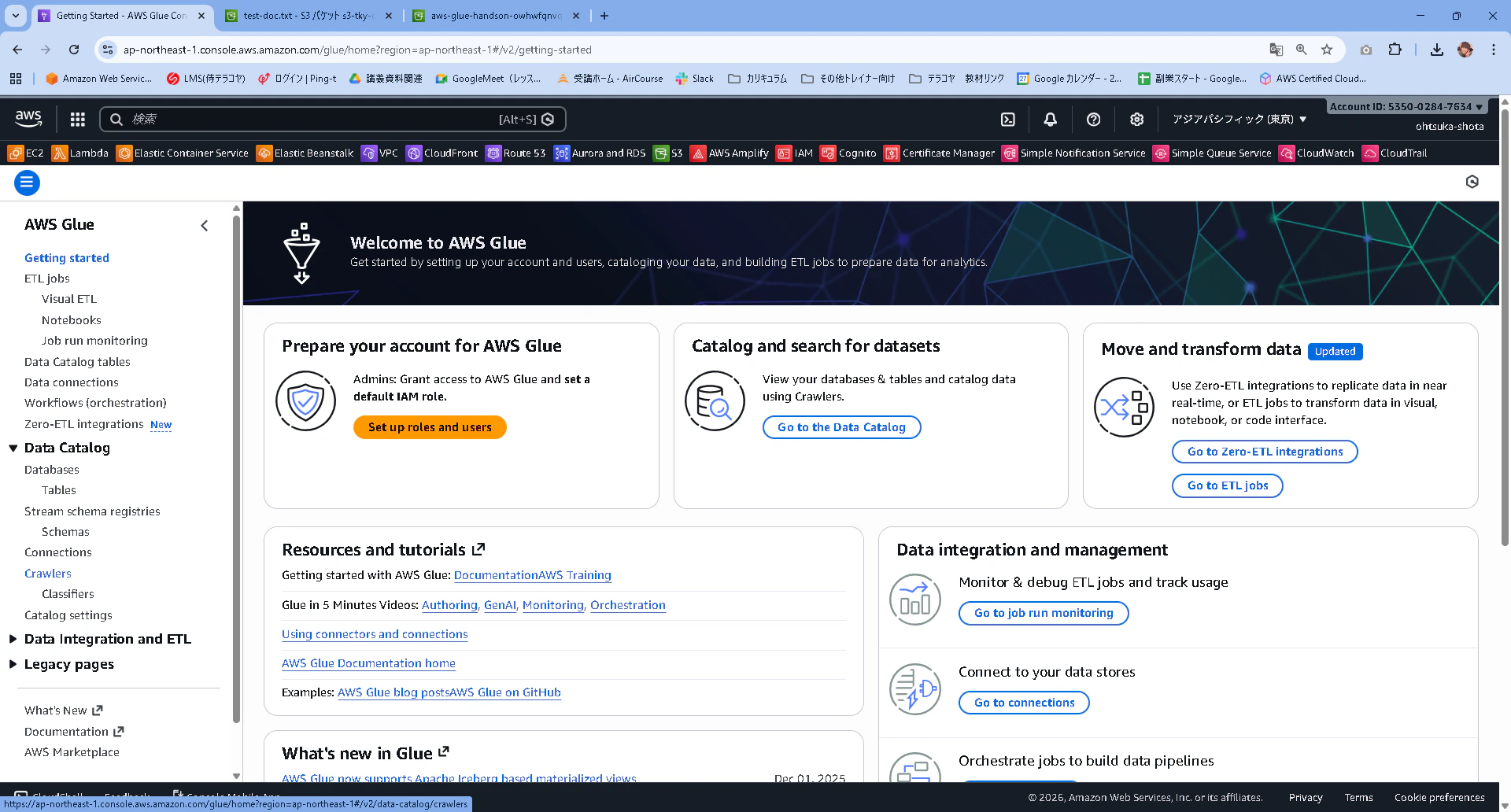Open Zero-ETL integrations sidebar item
Viewport: 1511px width, 812px height.
pyautogui.click(x=84, y=424)
